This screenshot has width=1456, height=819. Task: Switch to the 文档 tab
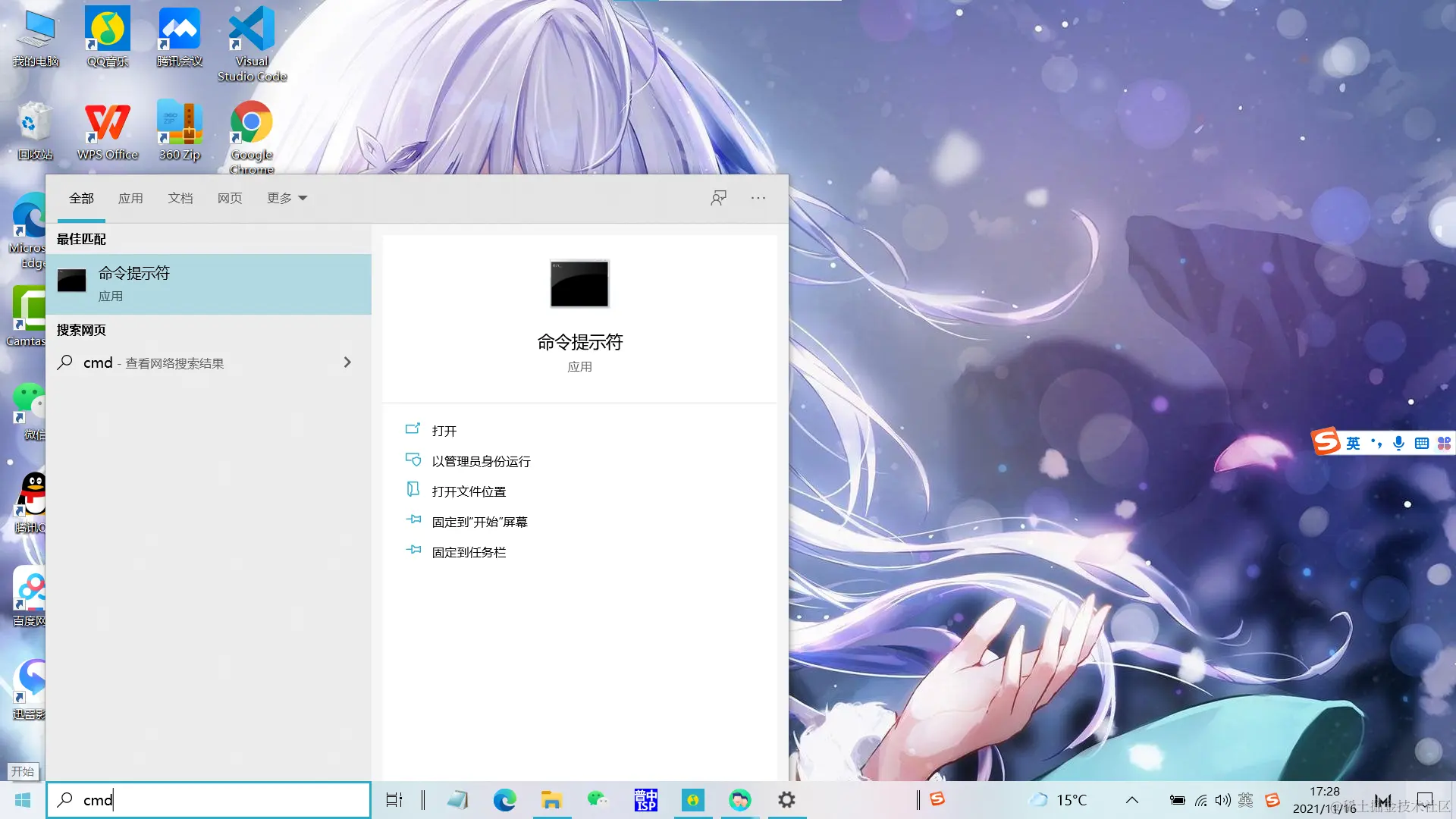coord(180,198)
